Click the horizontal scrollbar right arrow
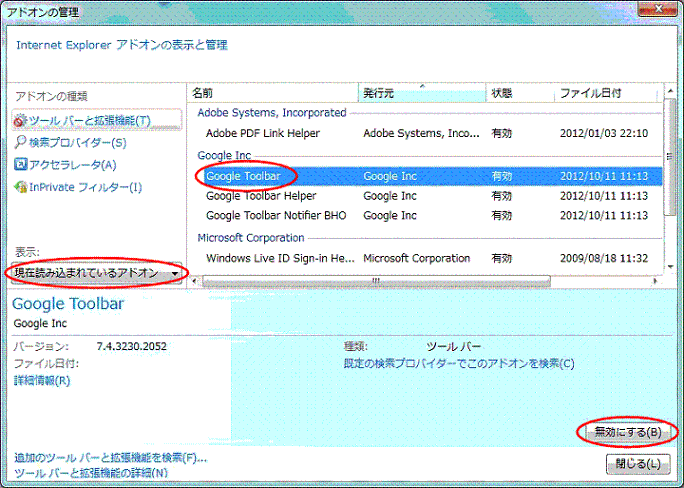The width and height of the screenshot is (684, 488). coord(655,281)
